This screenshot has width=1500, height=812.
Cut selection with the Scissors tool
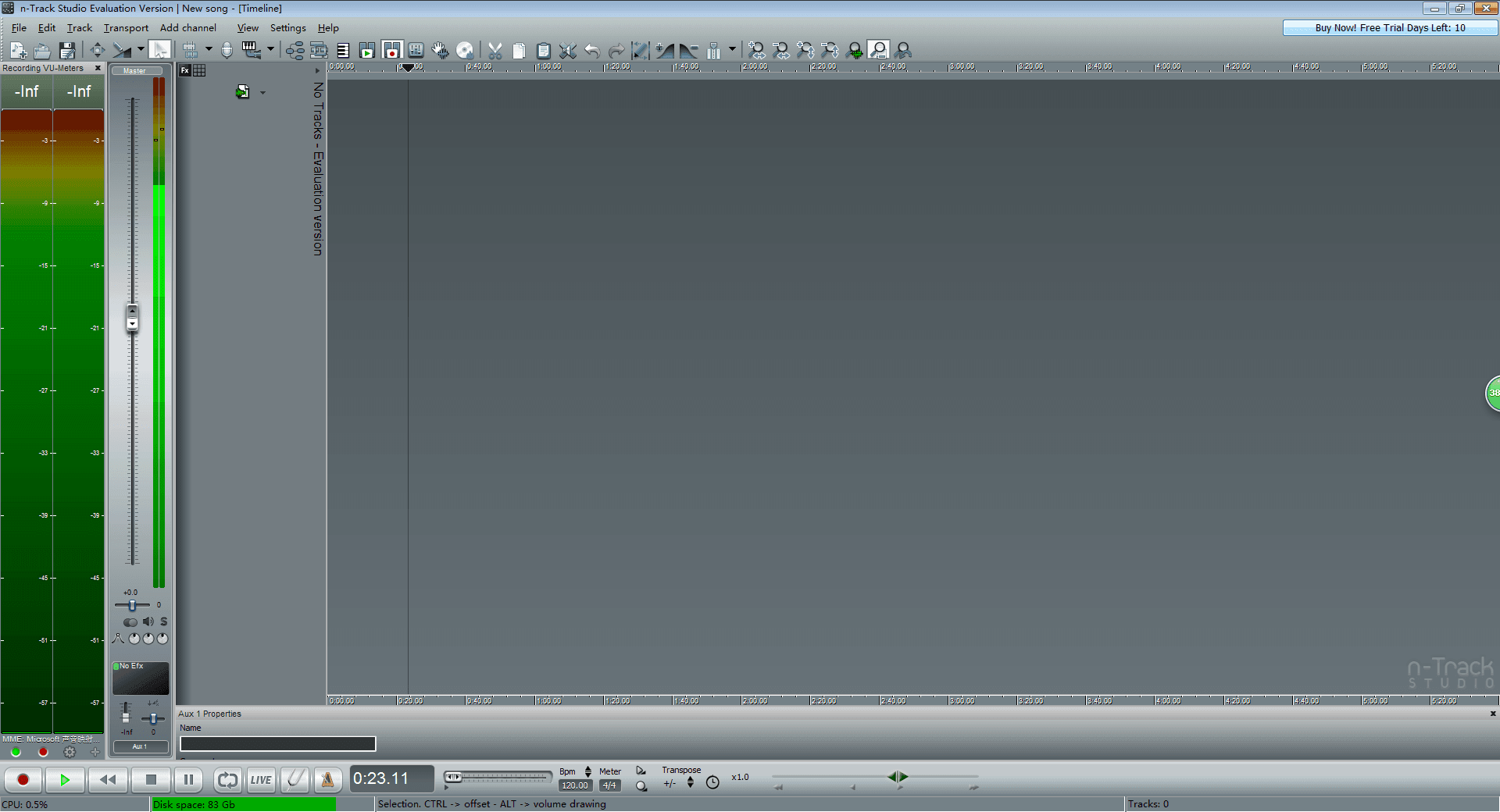click(x=494, y=50)
